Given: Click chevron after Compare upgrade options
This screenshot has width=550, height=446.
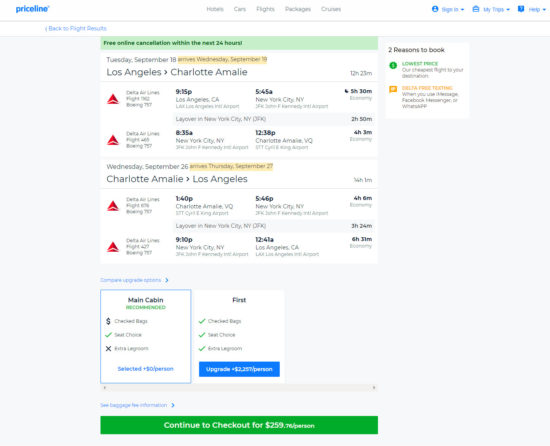Looking at the screenshot, I should [x=167, y=280].
